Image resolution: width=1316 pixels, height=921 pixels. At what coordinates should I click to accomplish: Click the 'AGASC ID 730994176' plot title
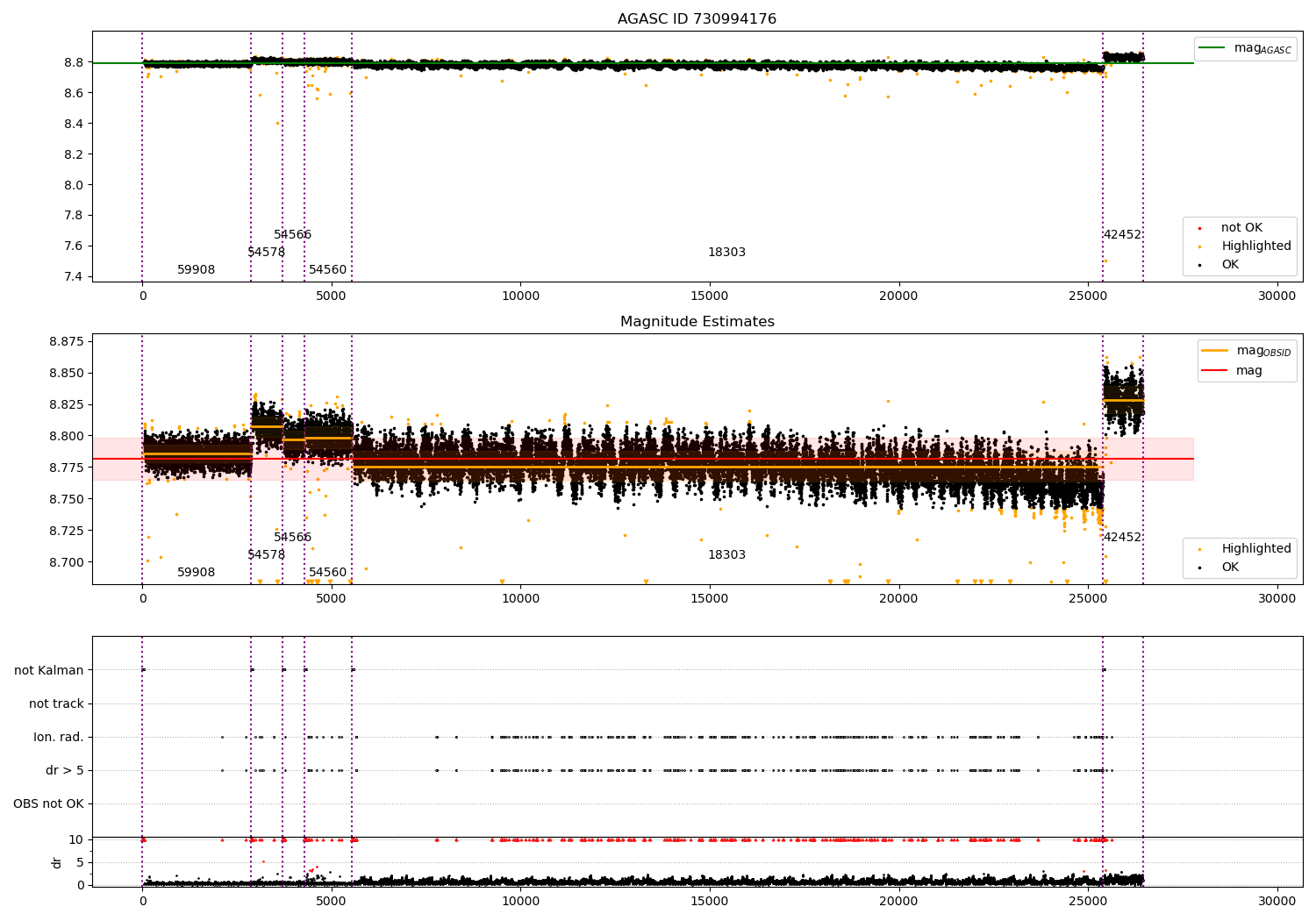pos(697,19)
